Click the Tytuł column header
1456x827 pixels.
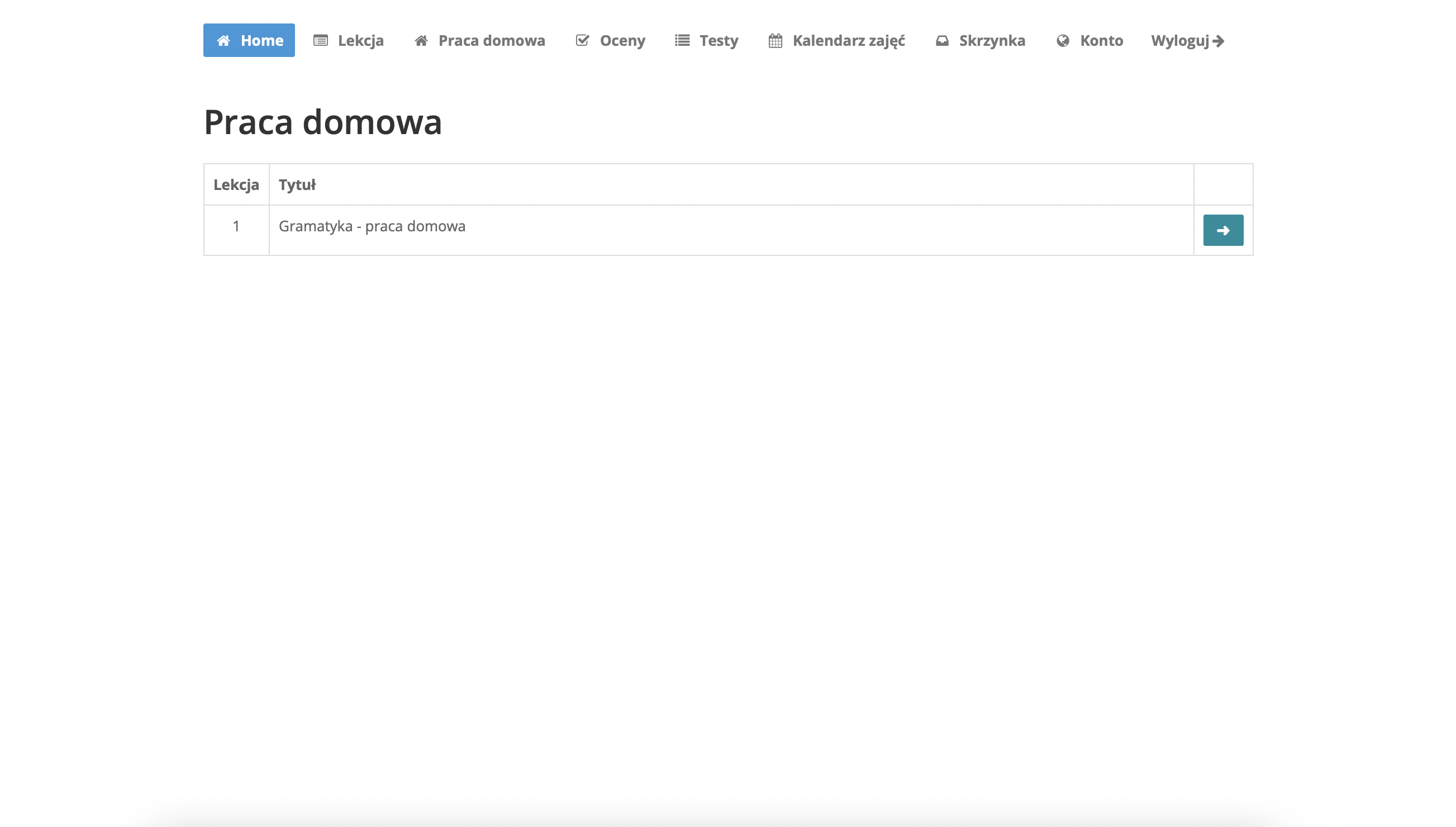point(297,184)
